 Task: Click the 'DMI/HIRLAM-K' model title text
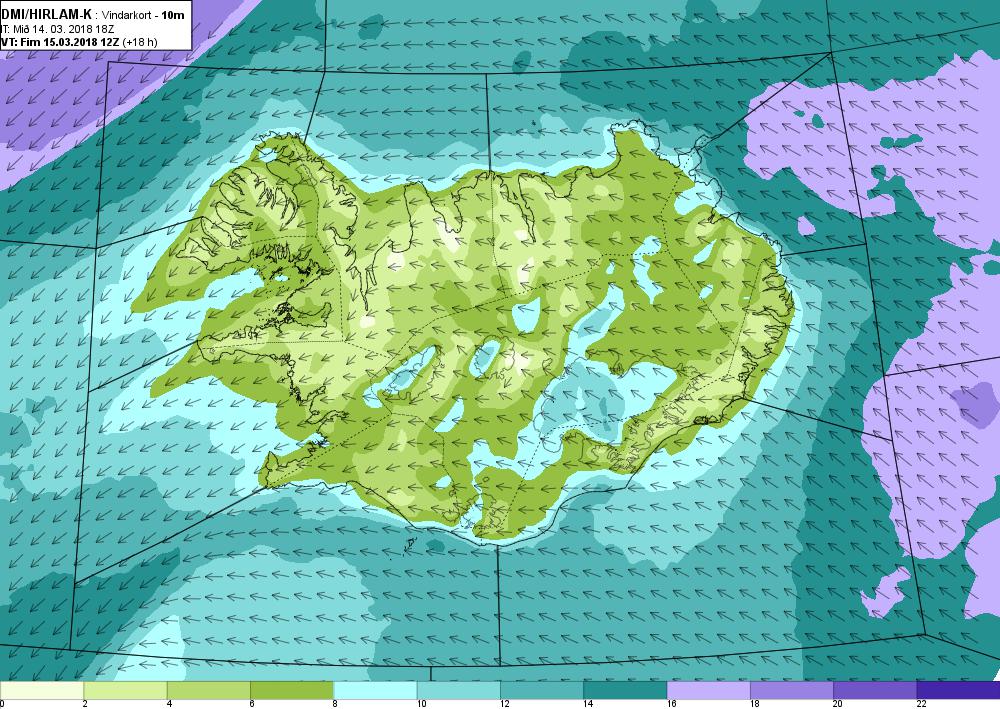click(47, 14)
